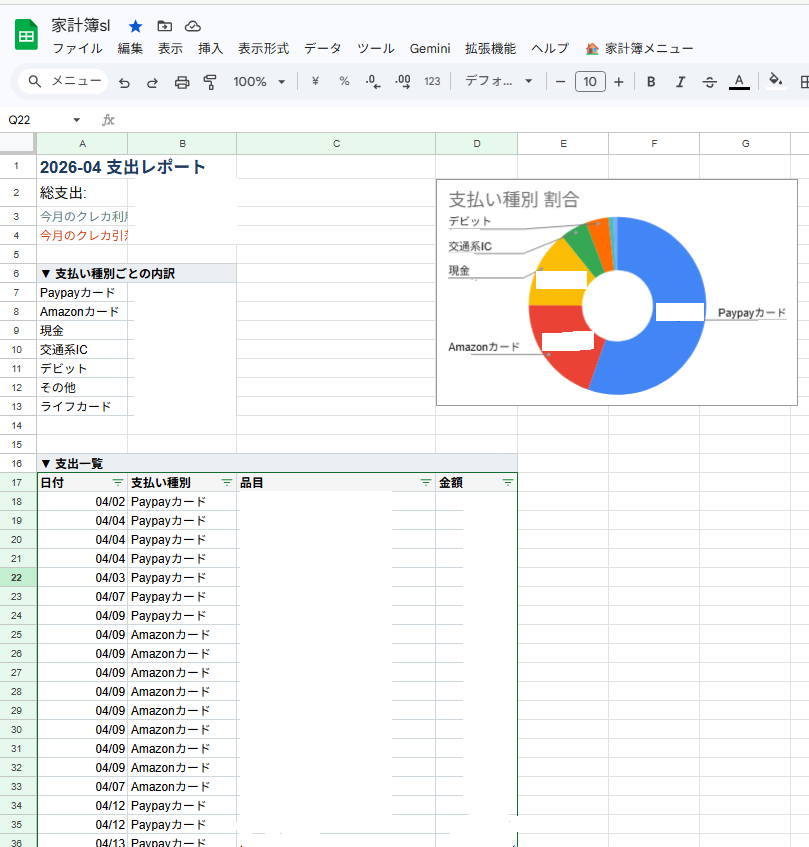Format as yen currency

tap(315, 82)
